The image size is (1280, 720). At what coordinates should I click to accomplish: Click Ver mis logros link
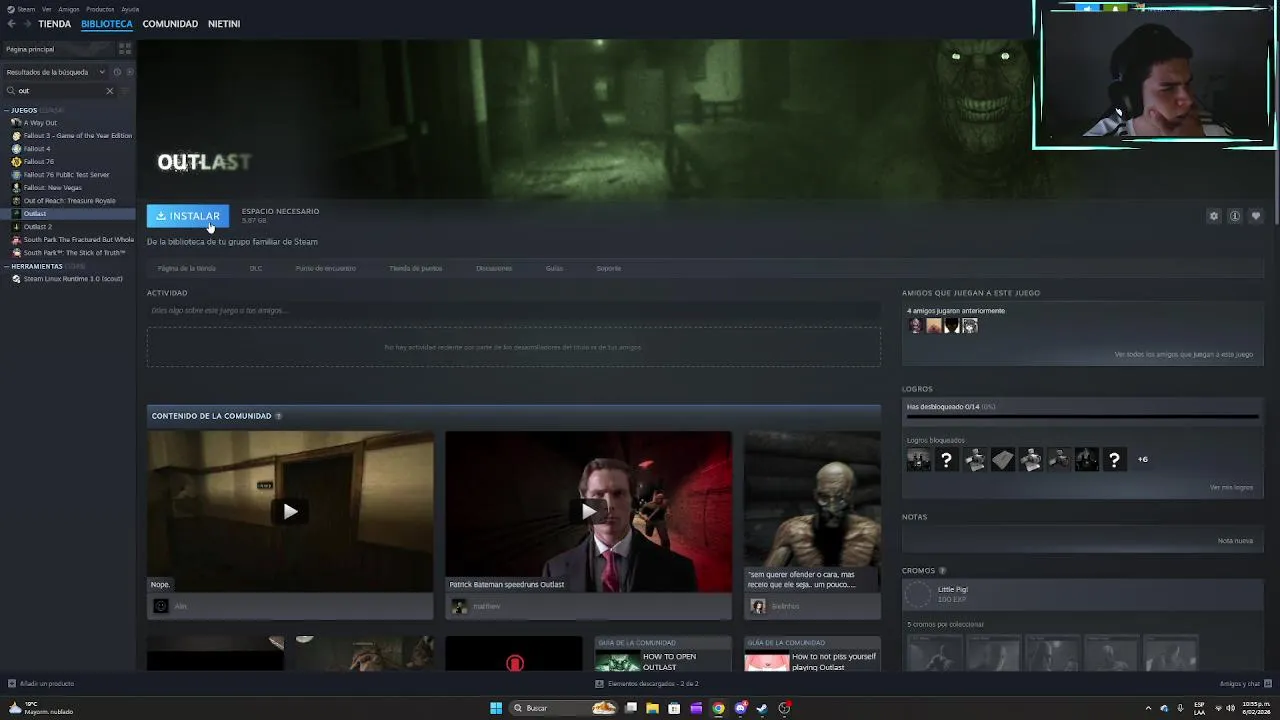[x=1231, y=487]
